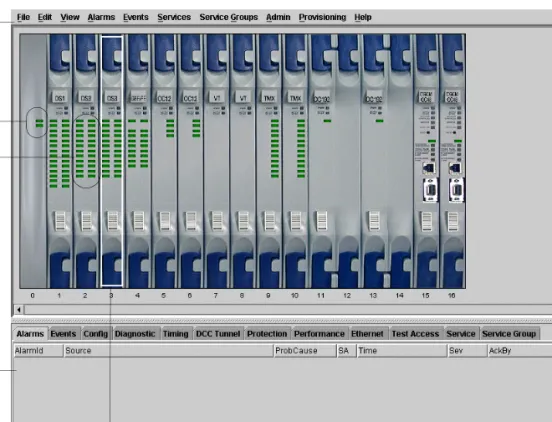Select the VT card in slot 7

[x=217, y=161]
